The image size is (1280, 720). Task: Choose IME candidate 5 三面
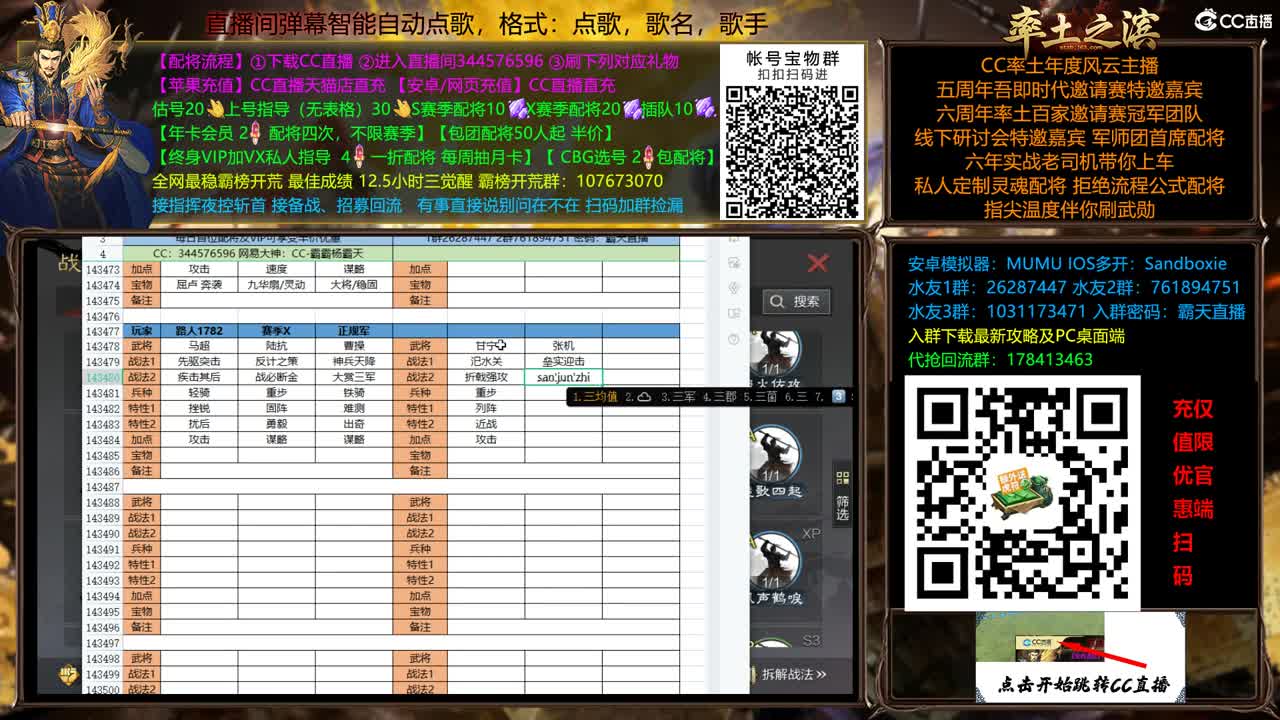coord(760,397)
